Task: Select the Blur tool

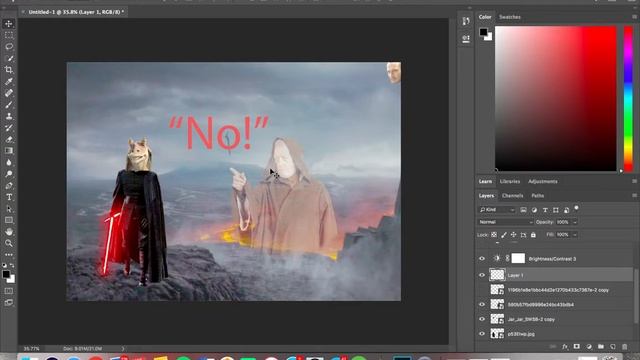Action: 9,162
